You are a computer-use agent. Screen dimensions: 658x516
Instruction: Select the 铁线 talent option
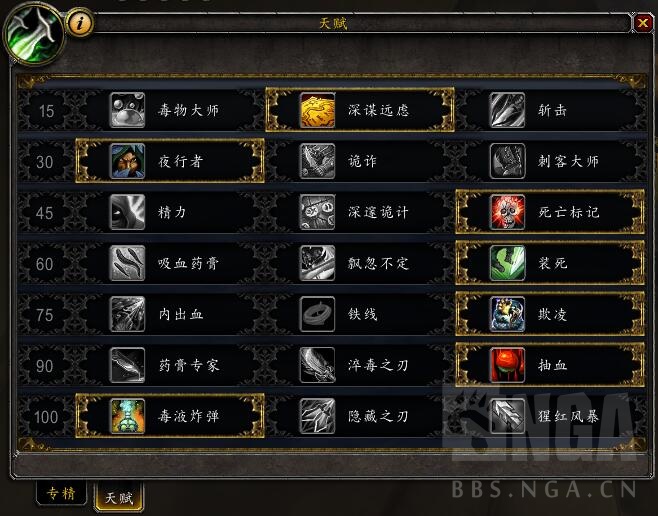pos(360,314)
